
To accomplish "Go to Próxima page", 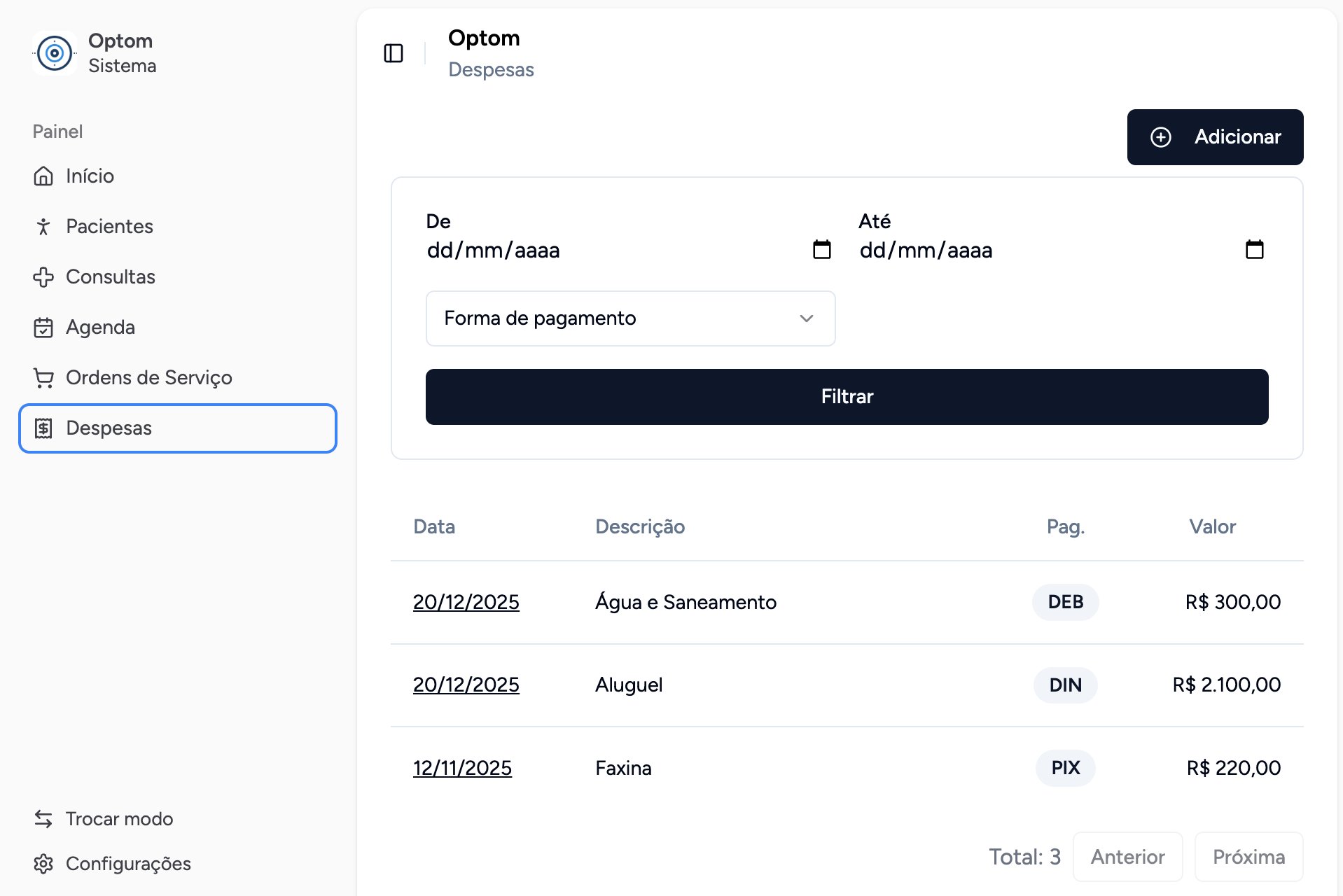I will point(1248,857).
